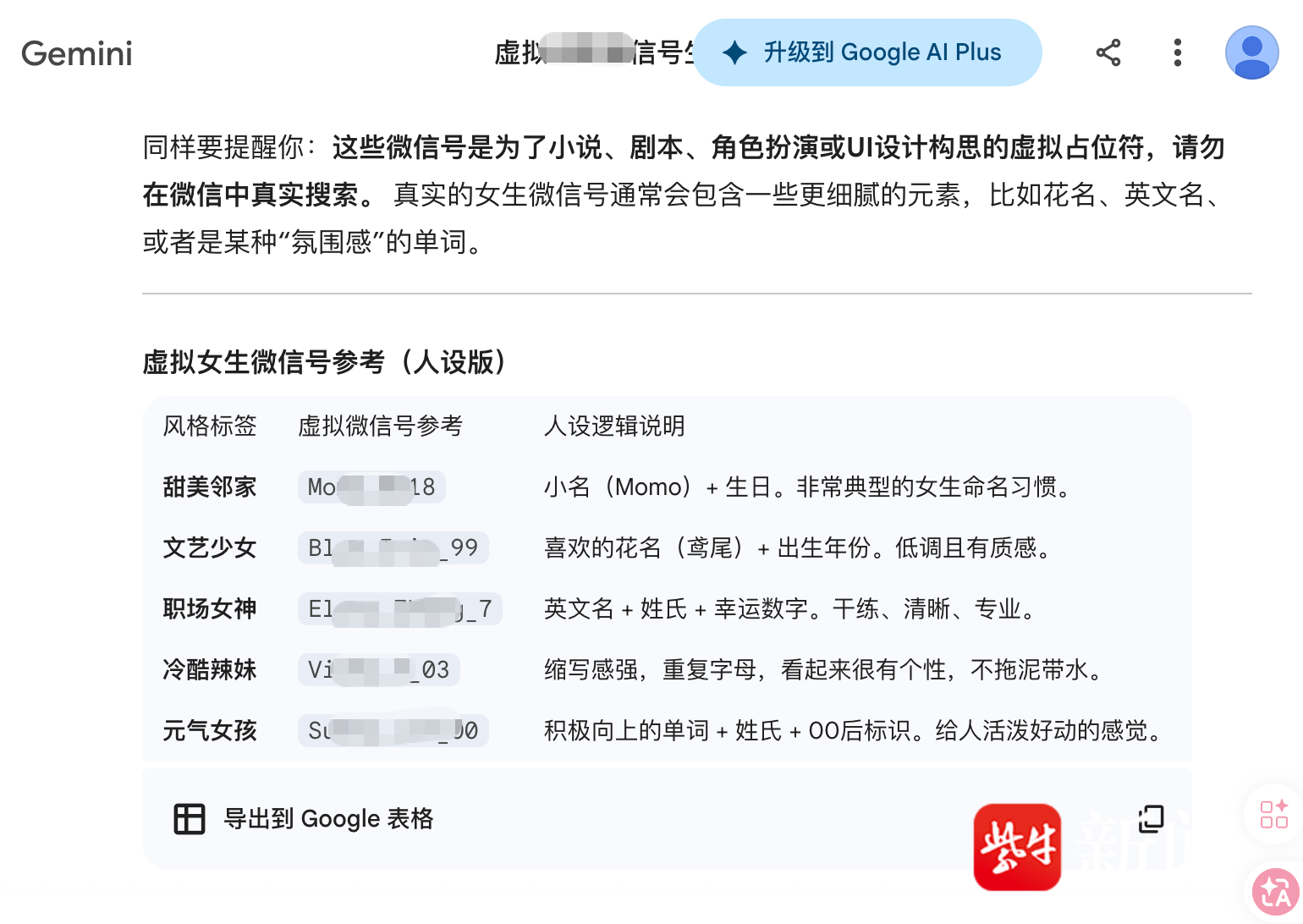Click the copy table icon
1303x924 pixels.
pos(1151,818)
